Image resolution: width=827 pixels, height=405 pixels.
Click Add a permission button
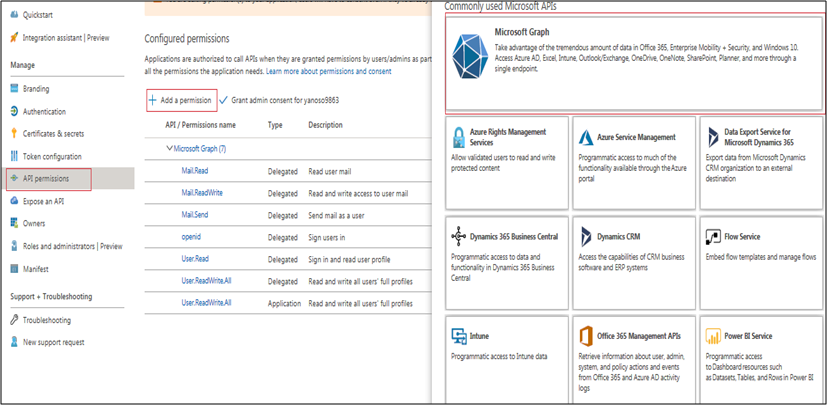[180, 100]
